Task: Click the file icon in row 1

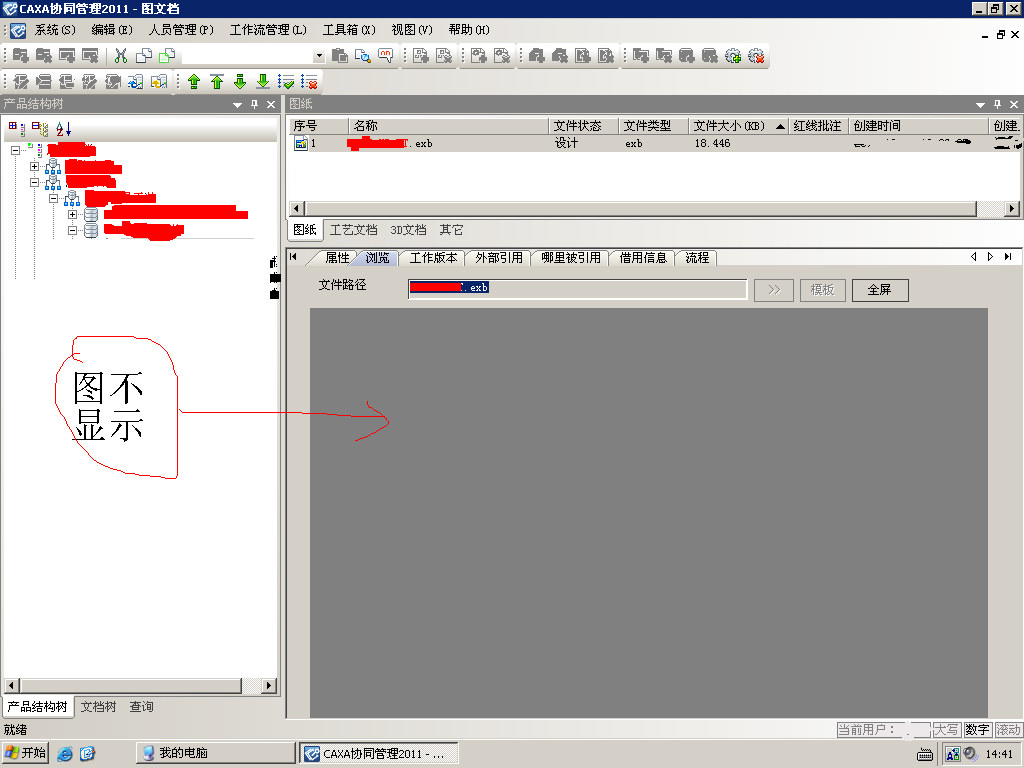Action: (300, 144)
